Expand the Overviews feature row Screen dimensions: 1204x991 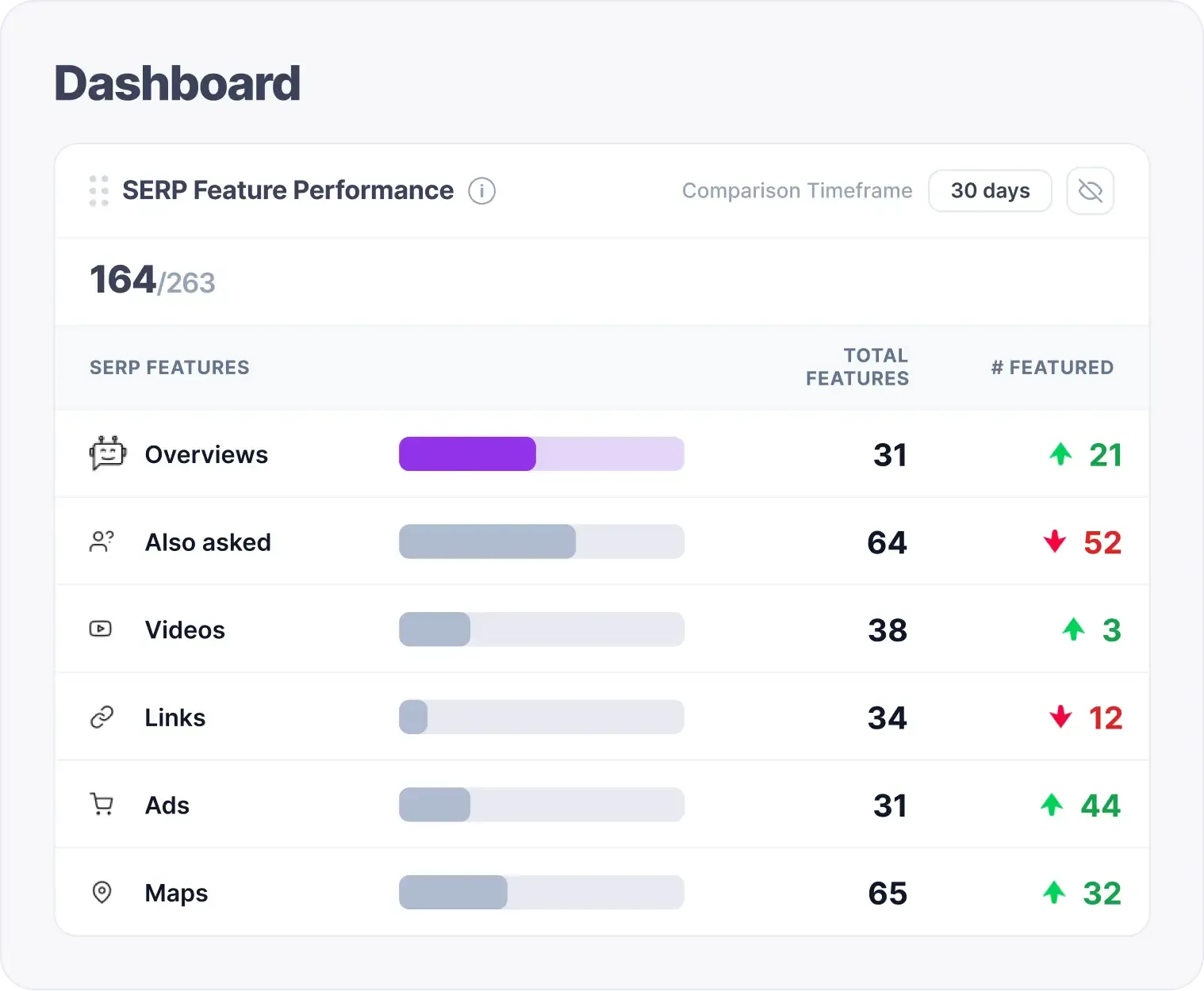206,453
